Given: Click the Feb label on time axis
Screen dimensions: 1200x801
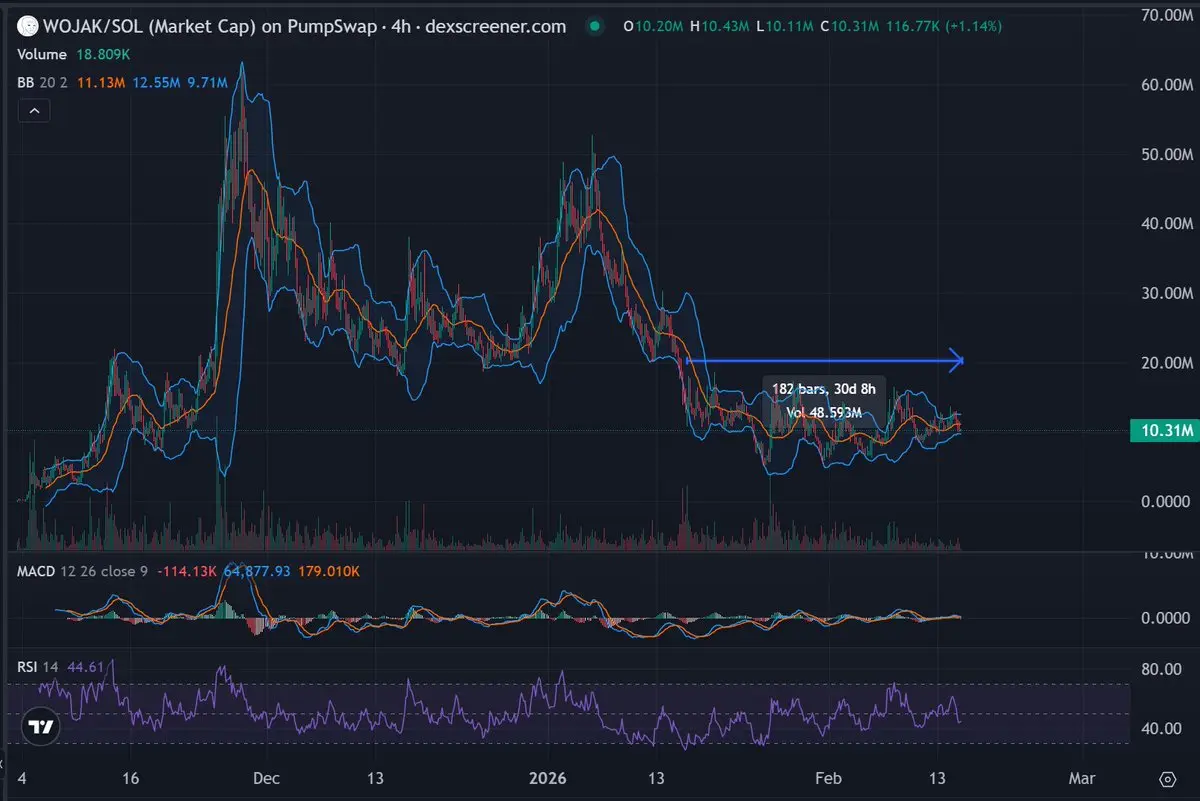Looking at the screenshot, I should pyautogui.click(x=827, y=778).
